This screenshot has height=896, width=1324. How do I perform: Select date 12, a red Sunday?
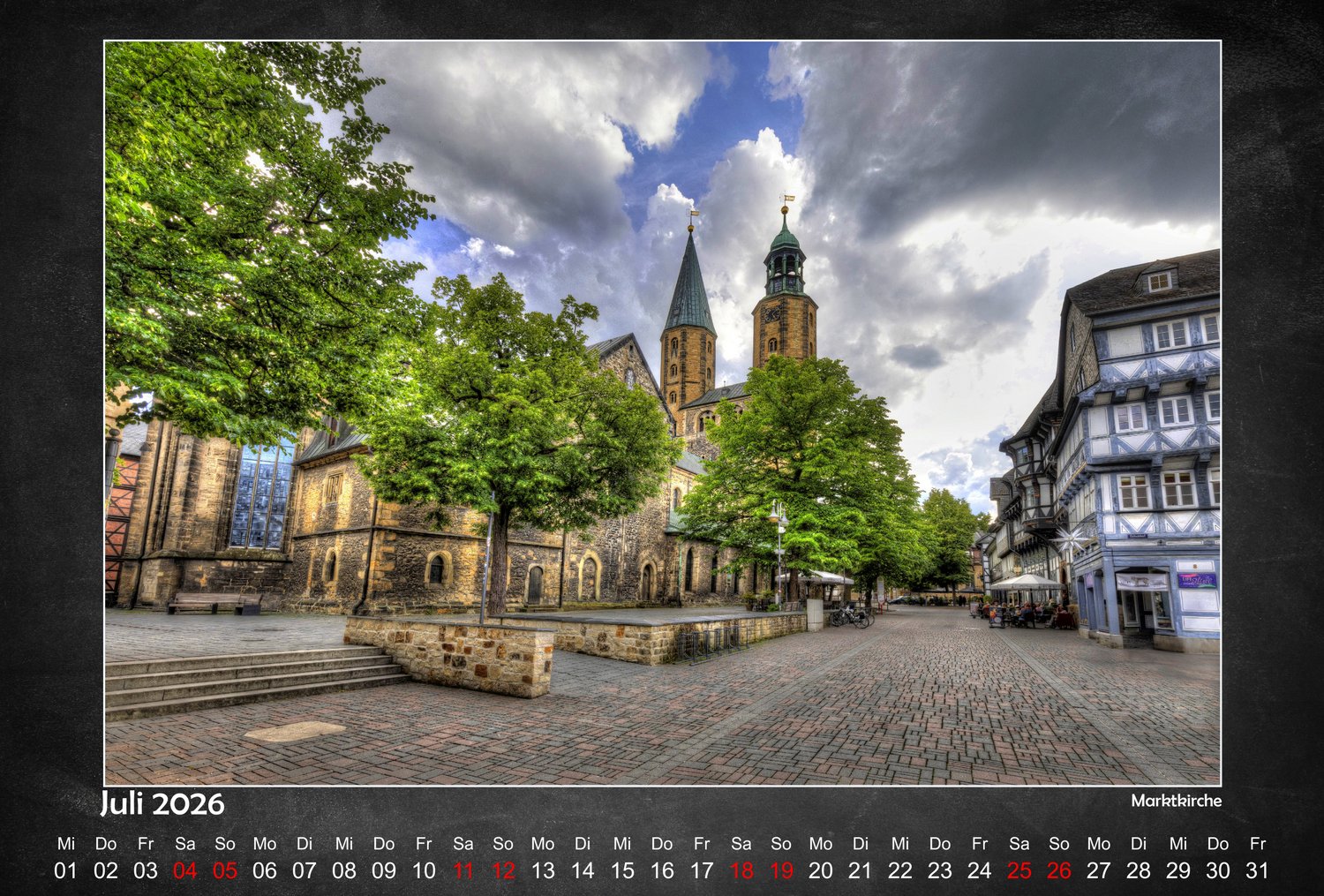pyautogui.click(x=503, y=870)
